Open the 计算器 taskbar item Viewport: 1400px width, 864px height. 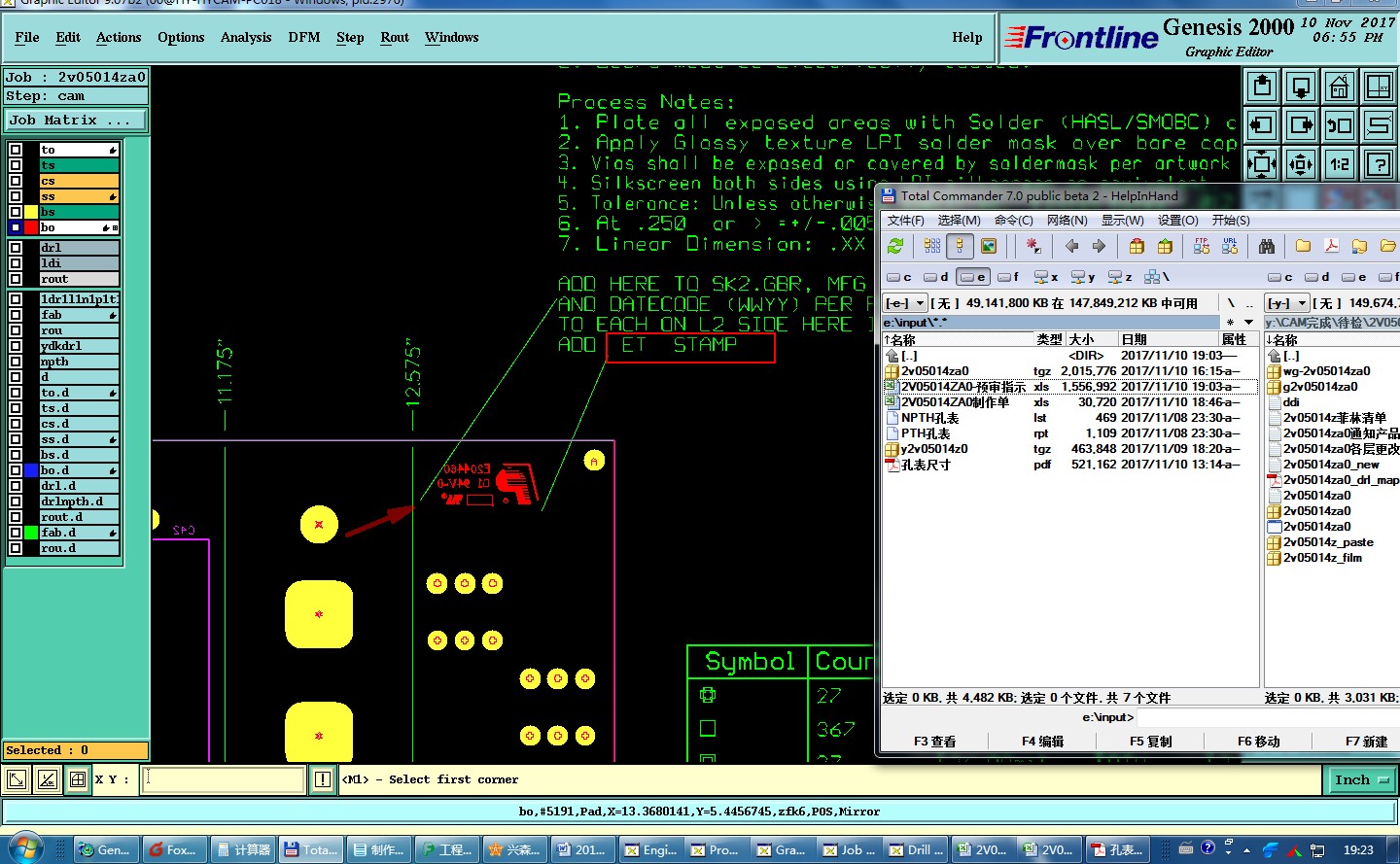tap(243, 849)
